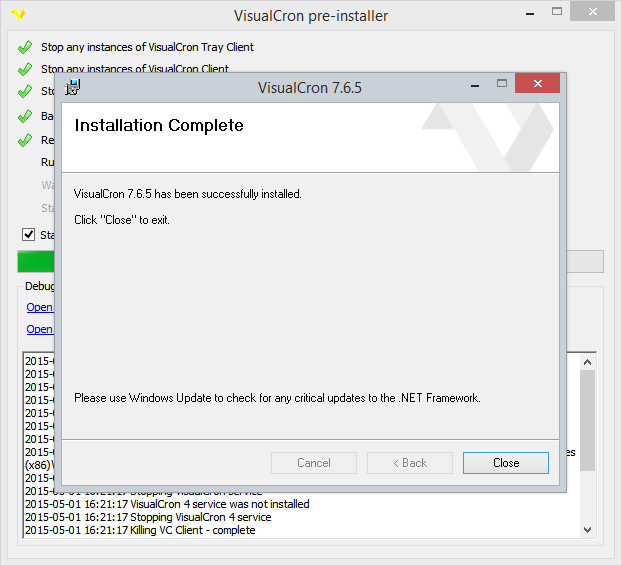The width and height of the screenshot is (622, 566).
Task: Open the first debug link
Action: coord(40,307)
